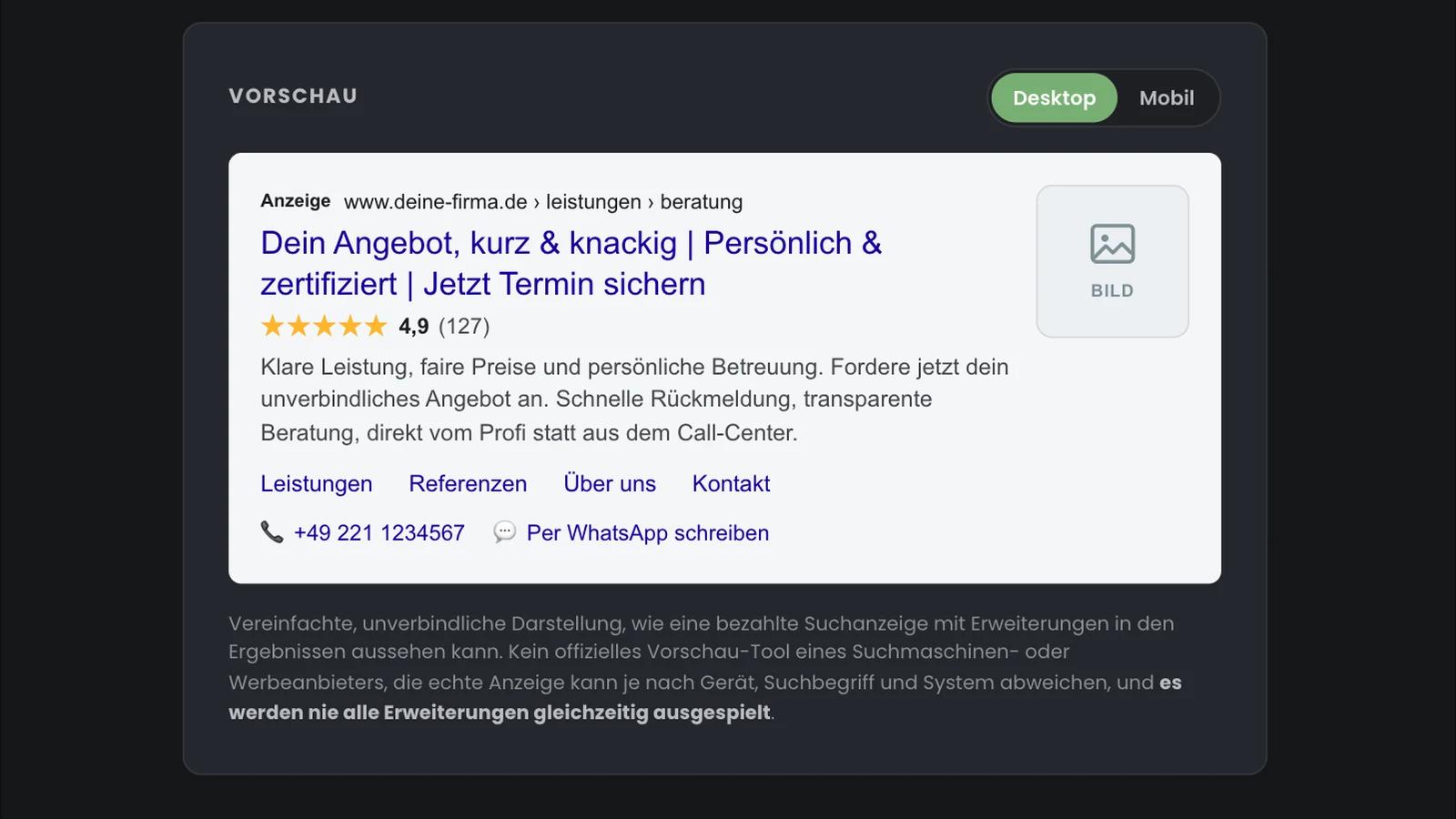Switch preview to Desktop view
1456x819 pixels.
pyautogui.click(x=1054, y=97)
